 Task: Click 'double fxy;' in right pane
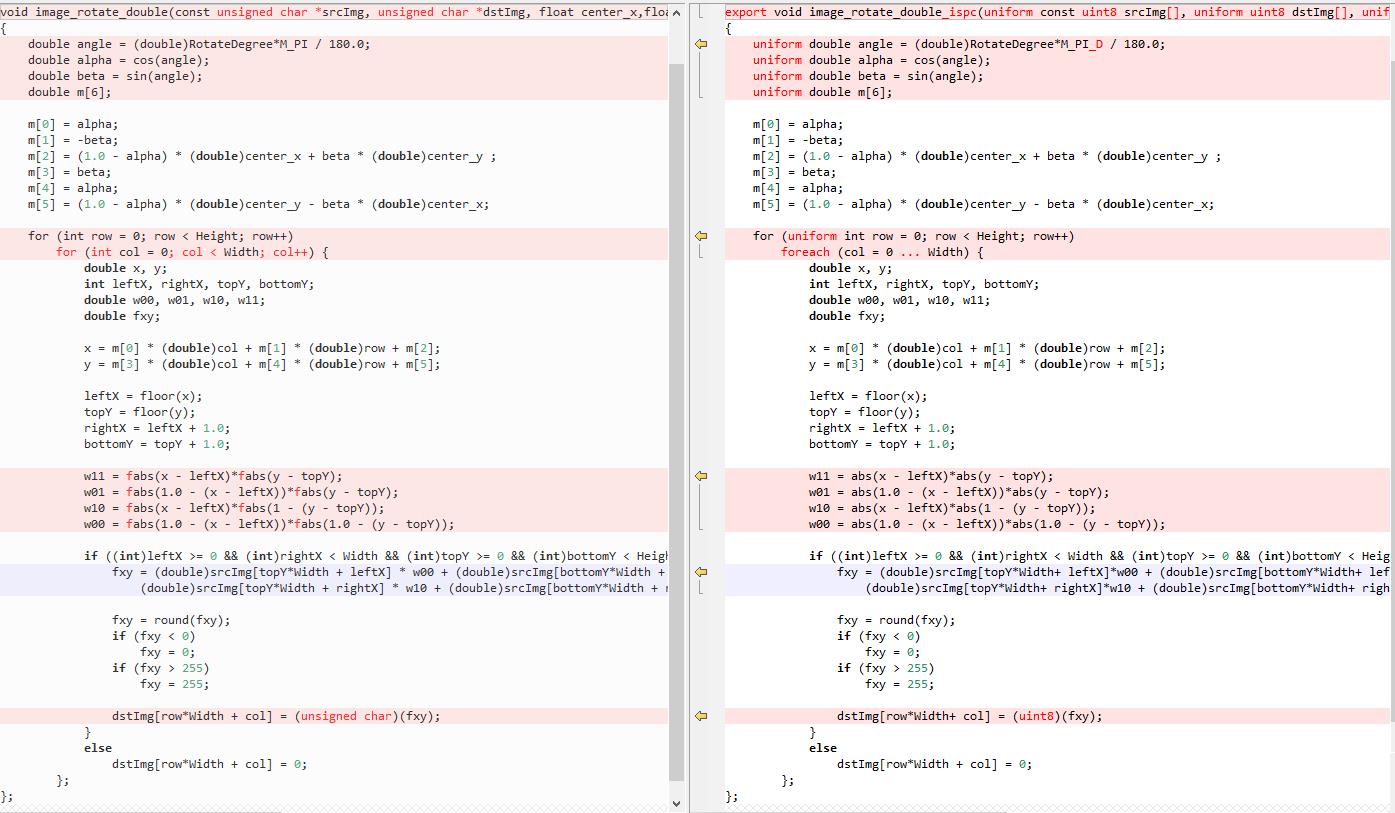point(847,316)
